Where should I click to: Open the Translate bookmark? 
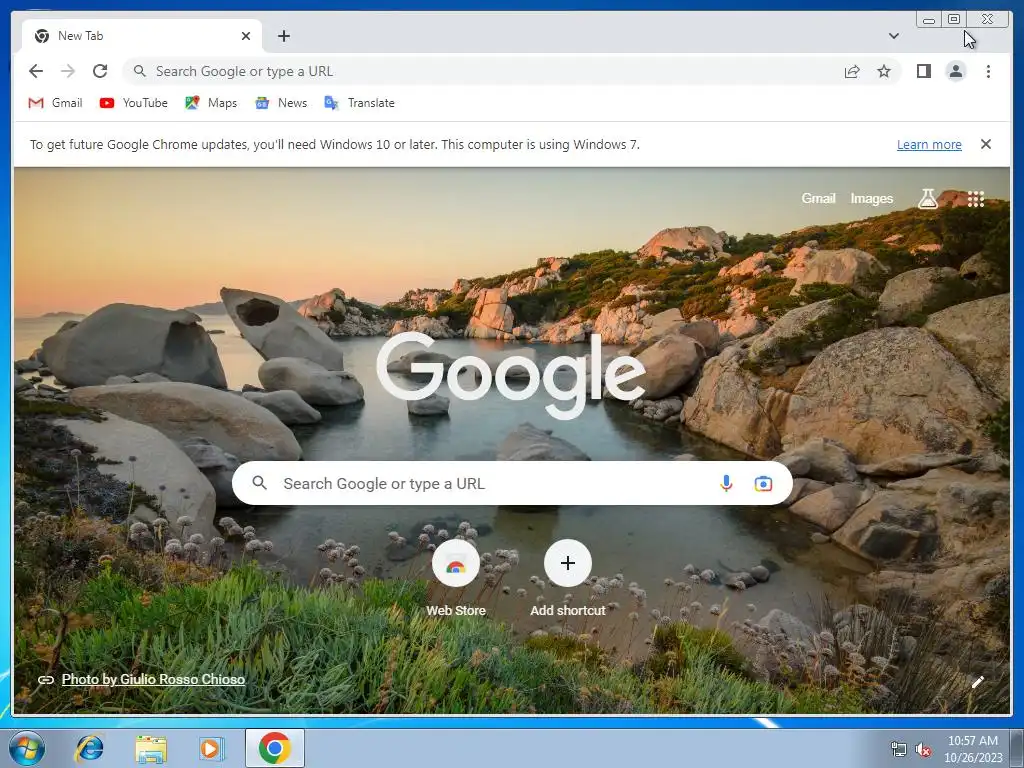pos(359,103)
